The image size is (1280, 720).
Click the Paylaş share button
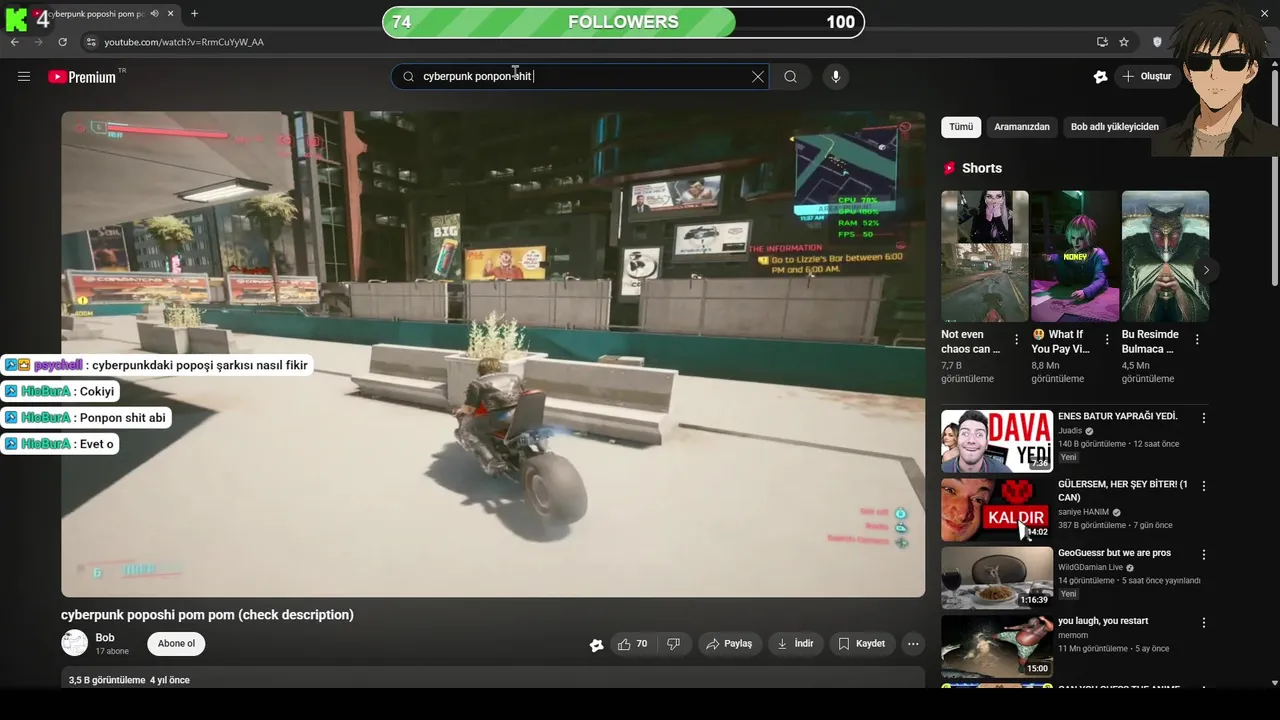point(729,644)
